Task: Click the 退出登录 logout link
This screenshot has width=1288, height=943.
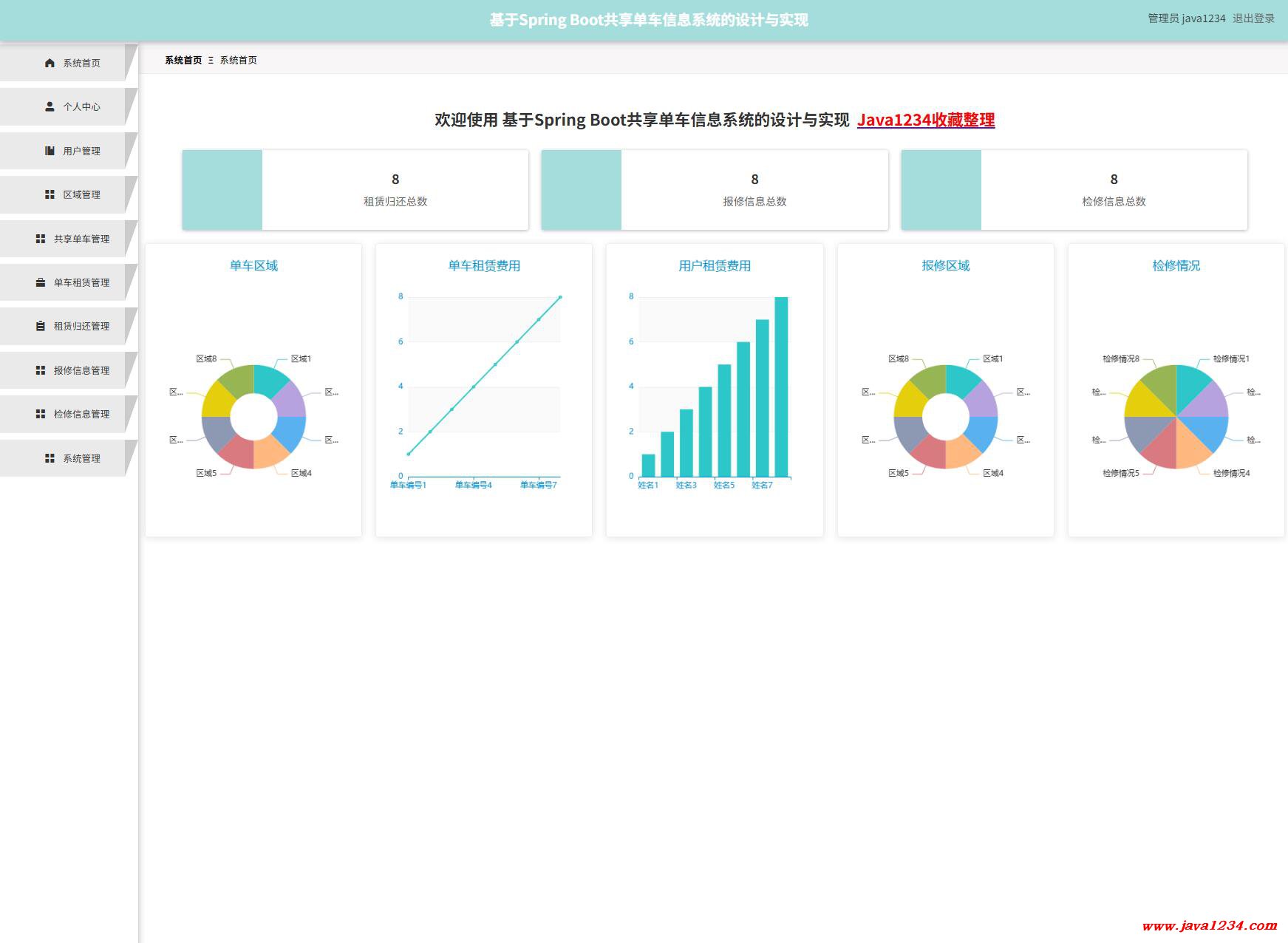Action: coord(1253,18)
